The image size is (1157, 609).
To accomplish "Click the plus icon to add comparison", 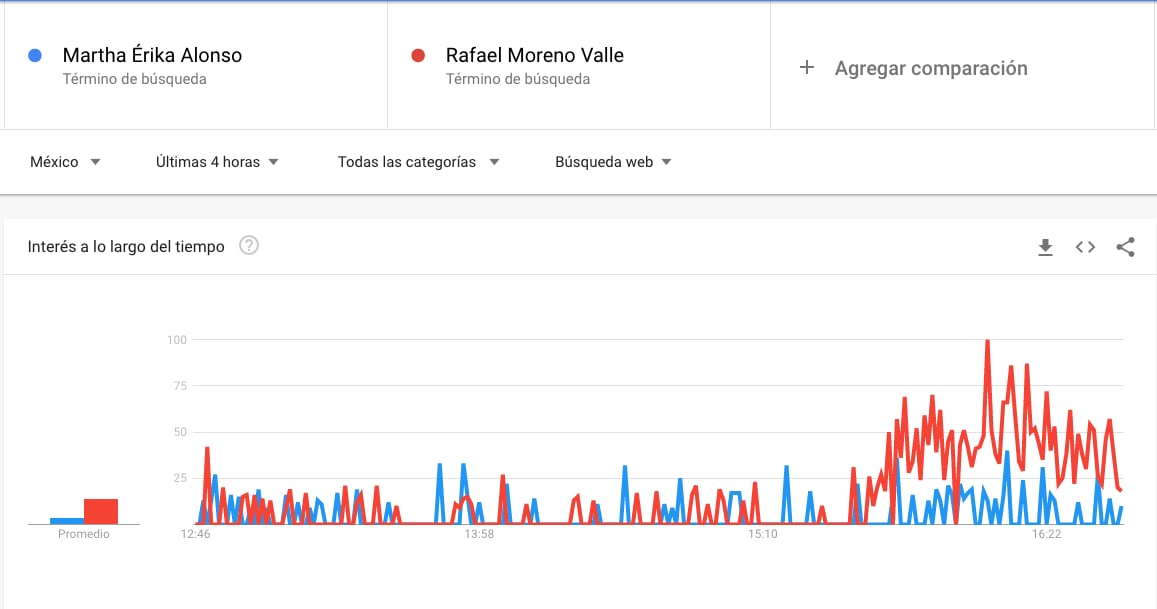I will point(807,68).
